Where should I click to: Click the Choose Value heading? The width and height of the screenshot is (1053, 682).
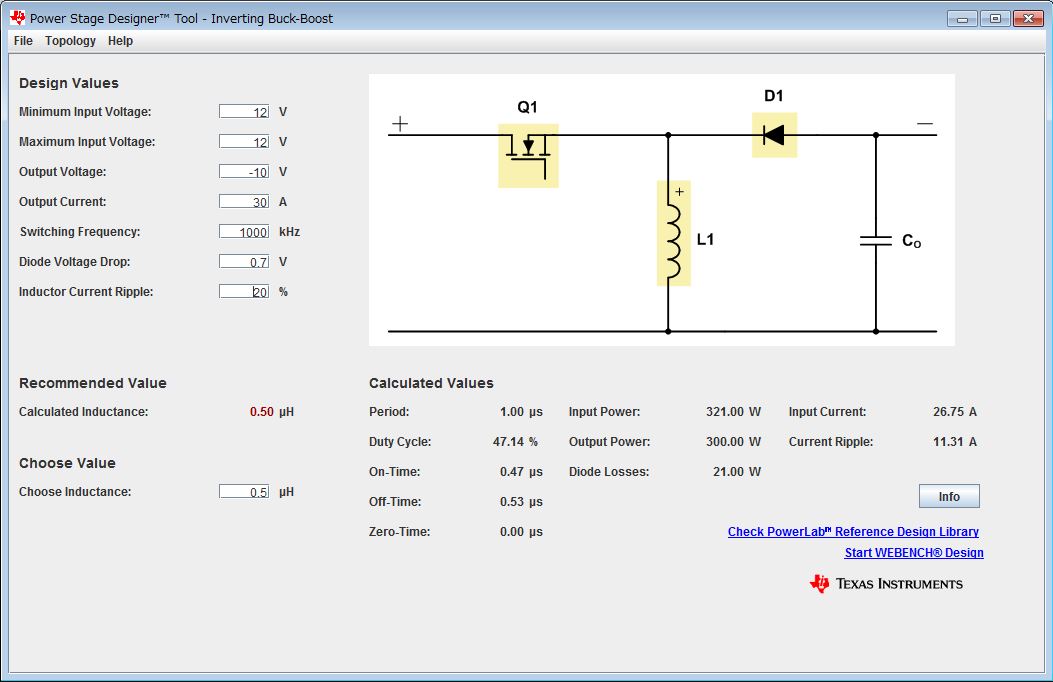tap(67, 463)
